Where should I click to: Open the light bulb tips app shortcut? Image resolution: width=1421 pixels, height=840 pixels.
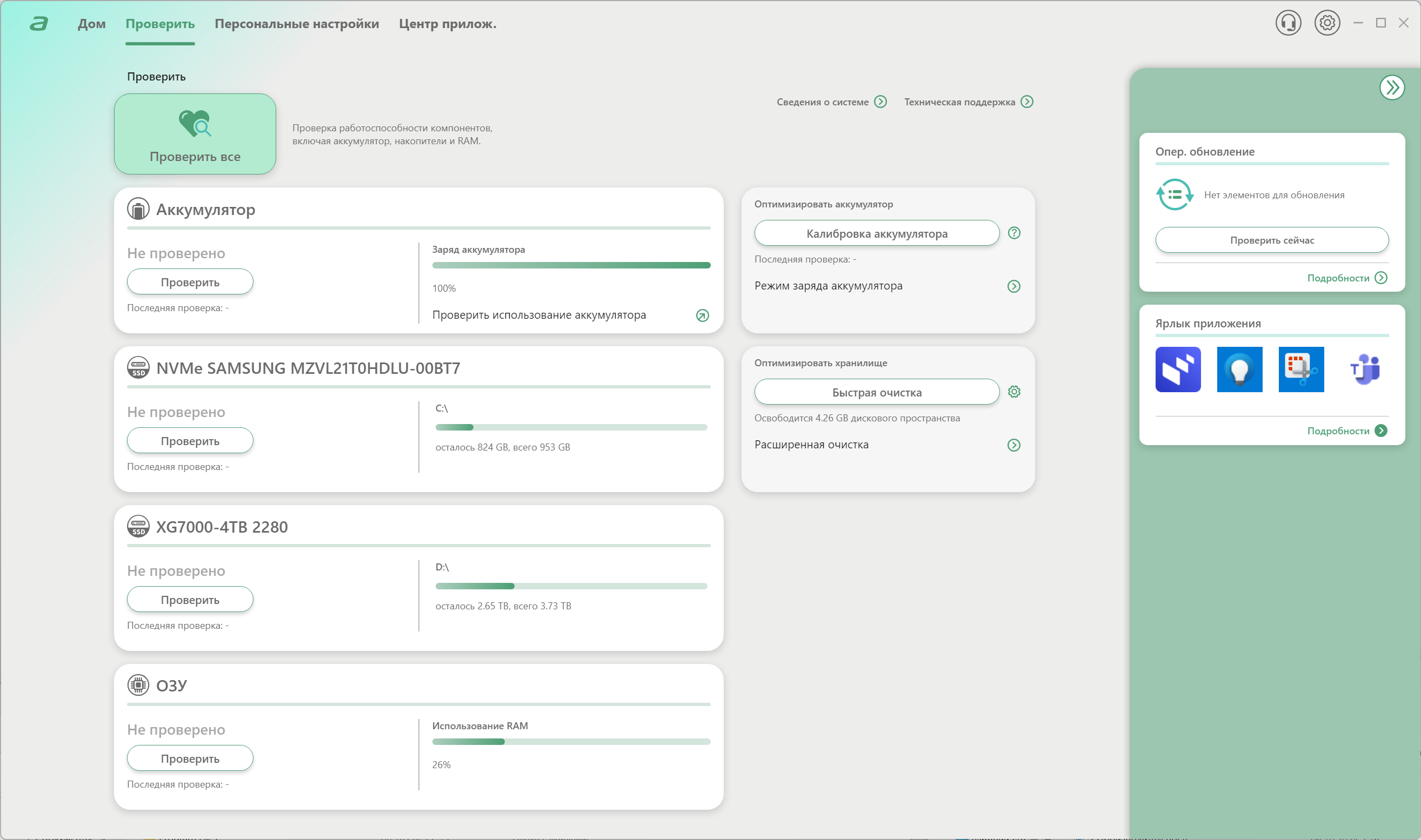click(1239, 369)
